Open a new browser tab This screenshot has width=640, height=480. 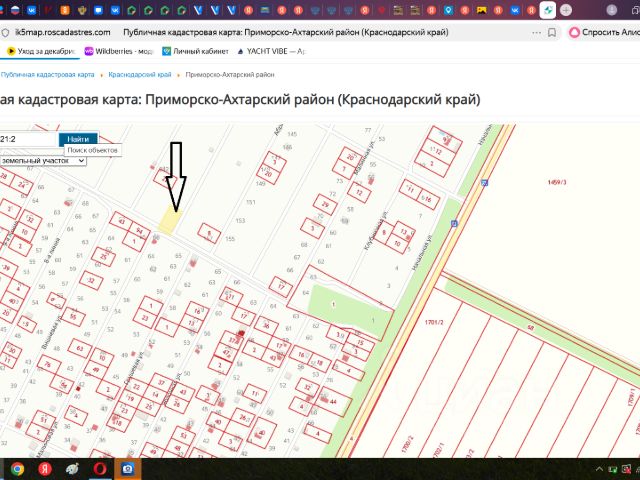click(x=566, y=10)
